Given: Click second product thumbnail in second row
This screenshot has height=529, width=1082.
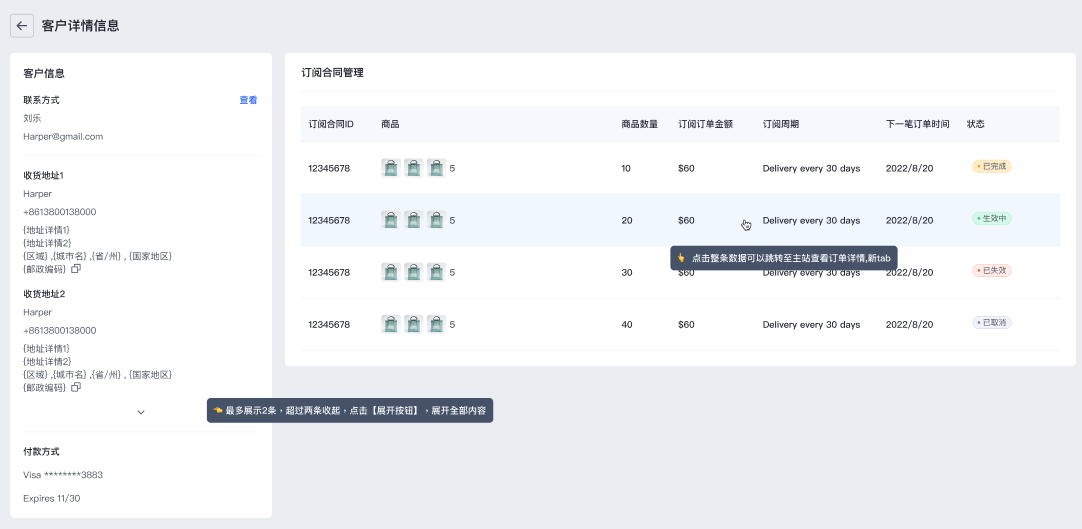Looking at the screenshot, I should click(x=413, y=220).
